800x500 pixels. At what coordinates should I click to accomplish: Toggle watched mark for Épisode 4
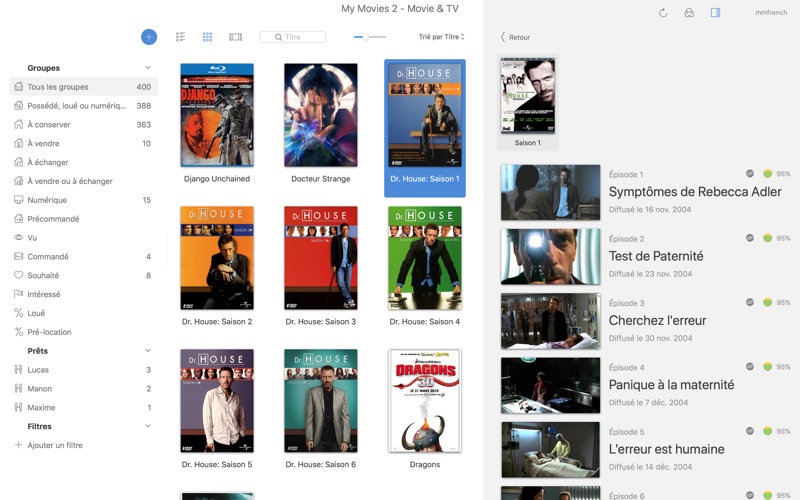[x=749, y=366]
